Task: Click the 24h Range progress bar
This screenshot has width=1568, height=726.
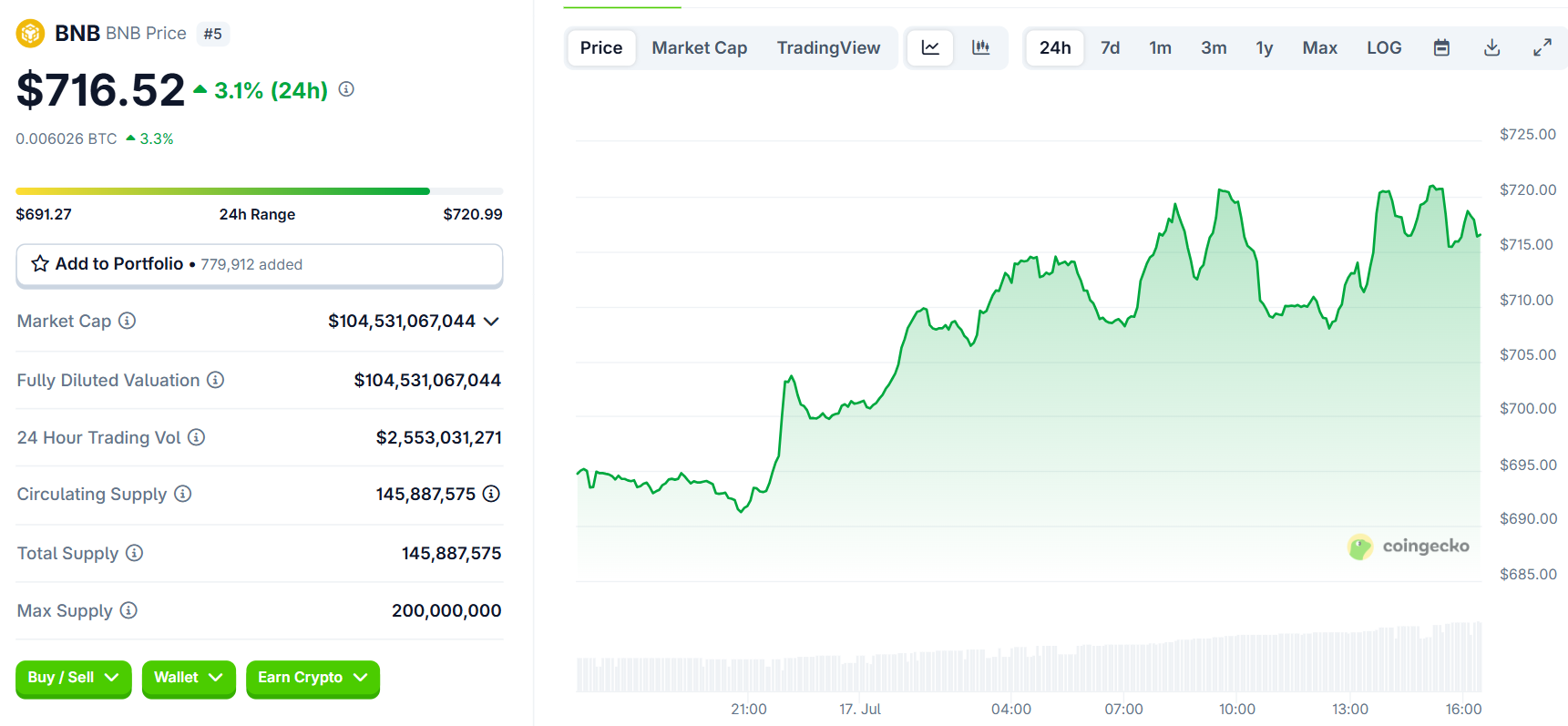Action: click(x=260, y=191)
